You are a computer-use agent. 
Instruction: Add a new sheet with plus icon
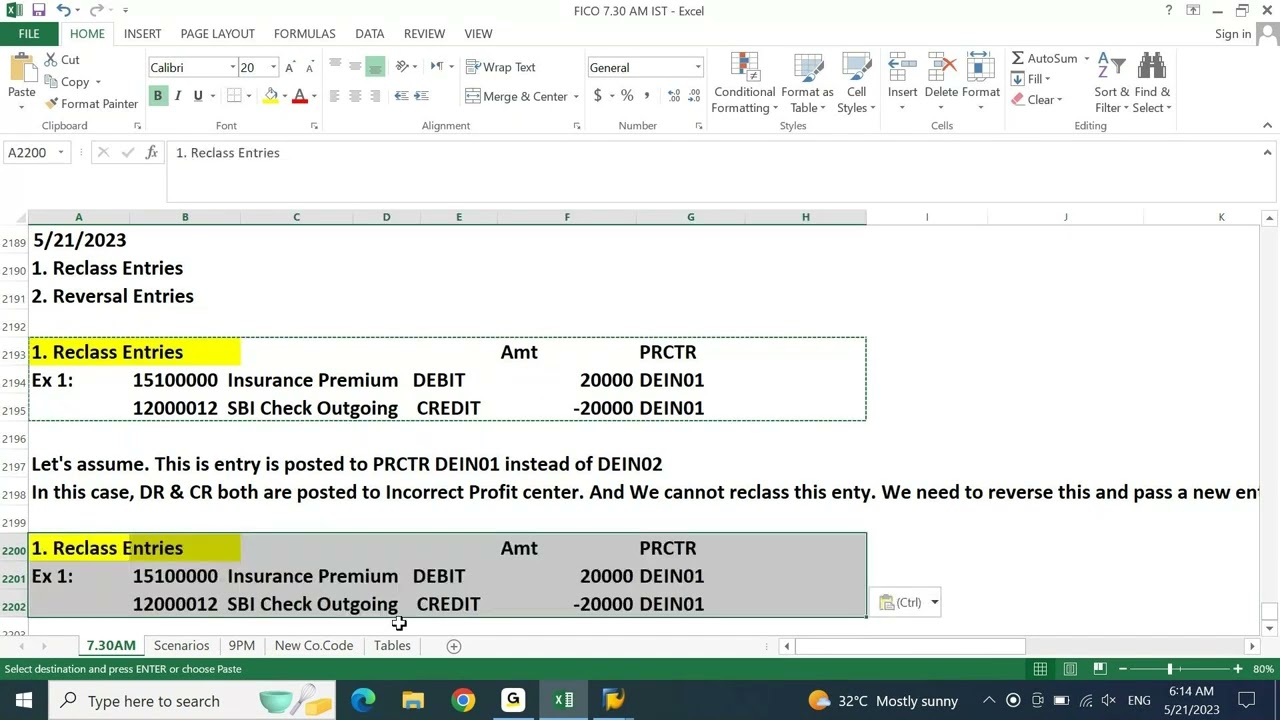coord(453,646)
